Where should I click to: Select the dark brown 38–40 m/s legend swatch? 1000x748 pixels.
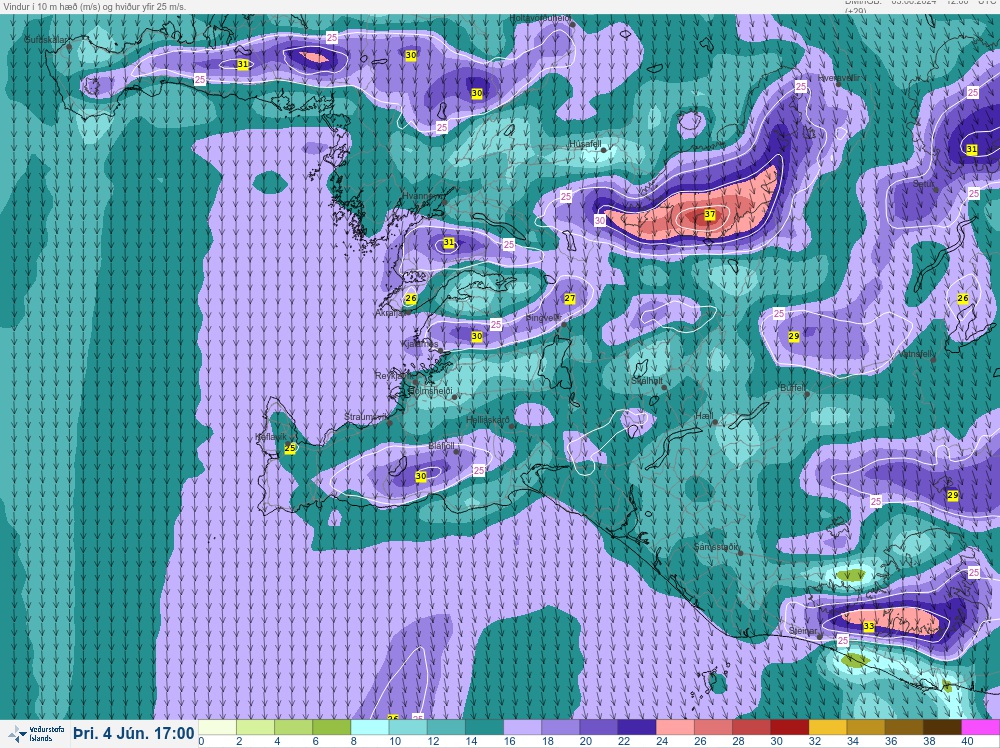(x=943, y=727)
